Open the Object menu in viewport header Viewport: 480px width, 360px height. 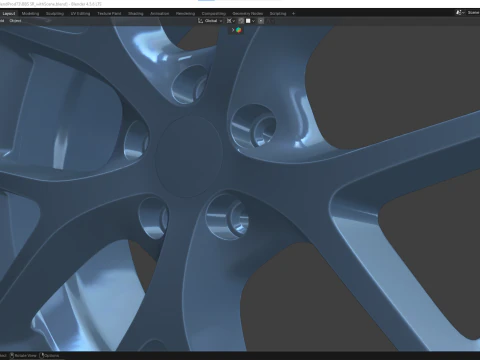point(15,21)
